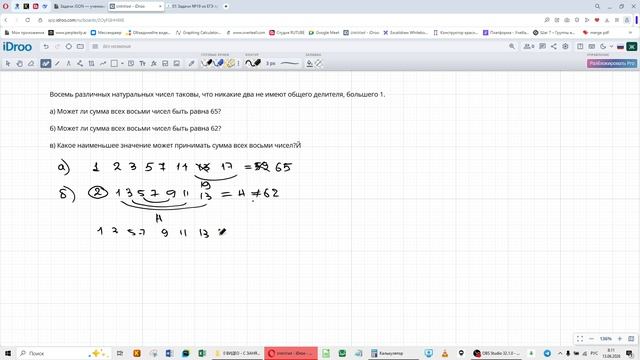Viewport: 640px width, 360px height.
Task: Select the graph chart tool
Action: pos(103,63)
